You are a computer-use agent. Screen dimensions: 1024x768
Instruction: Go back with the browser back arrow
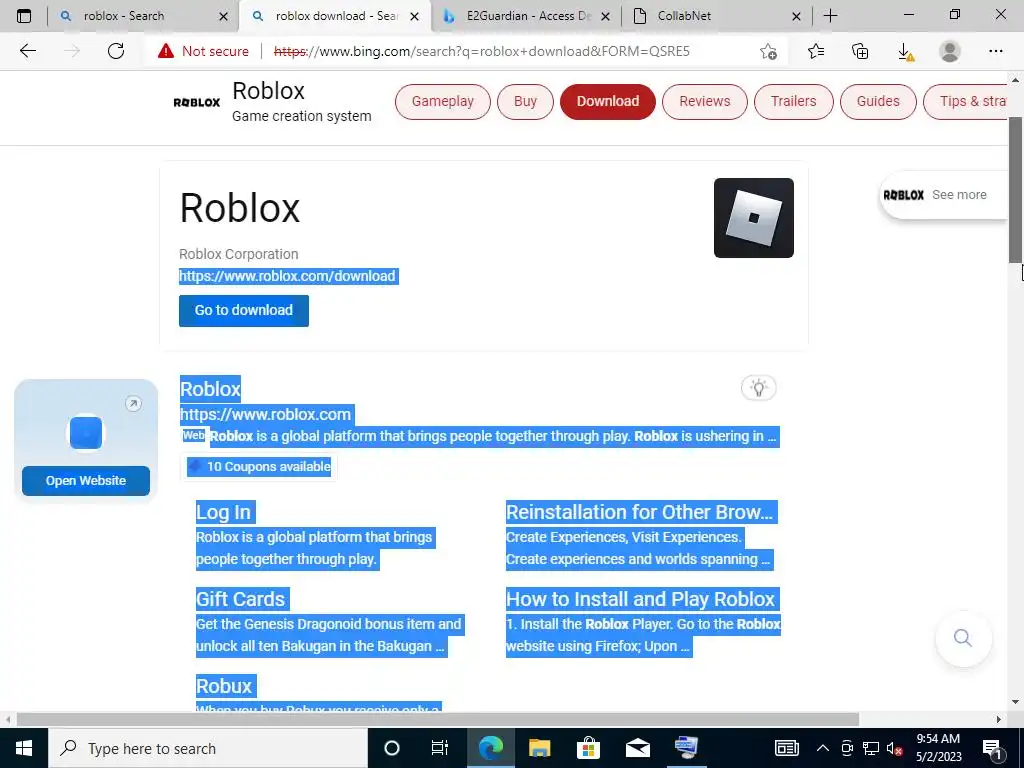(x=27, y=51)
